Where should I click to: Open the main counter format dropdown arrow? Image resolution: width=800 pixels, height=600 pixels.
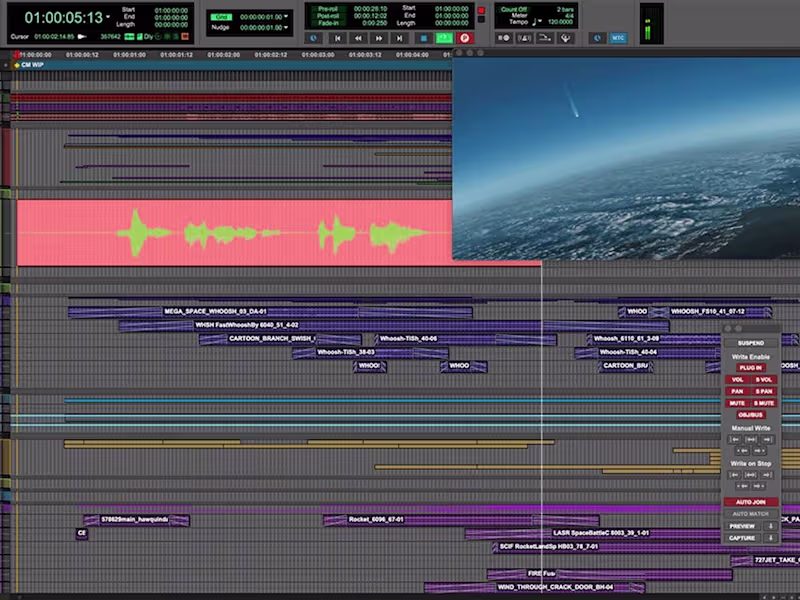coord(108,17)
